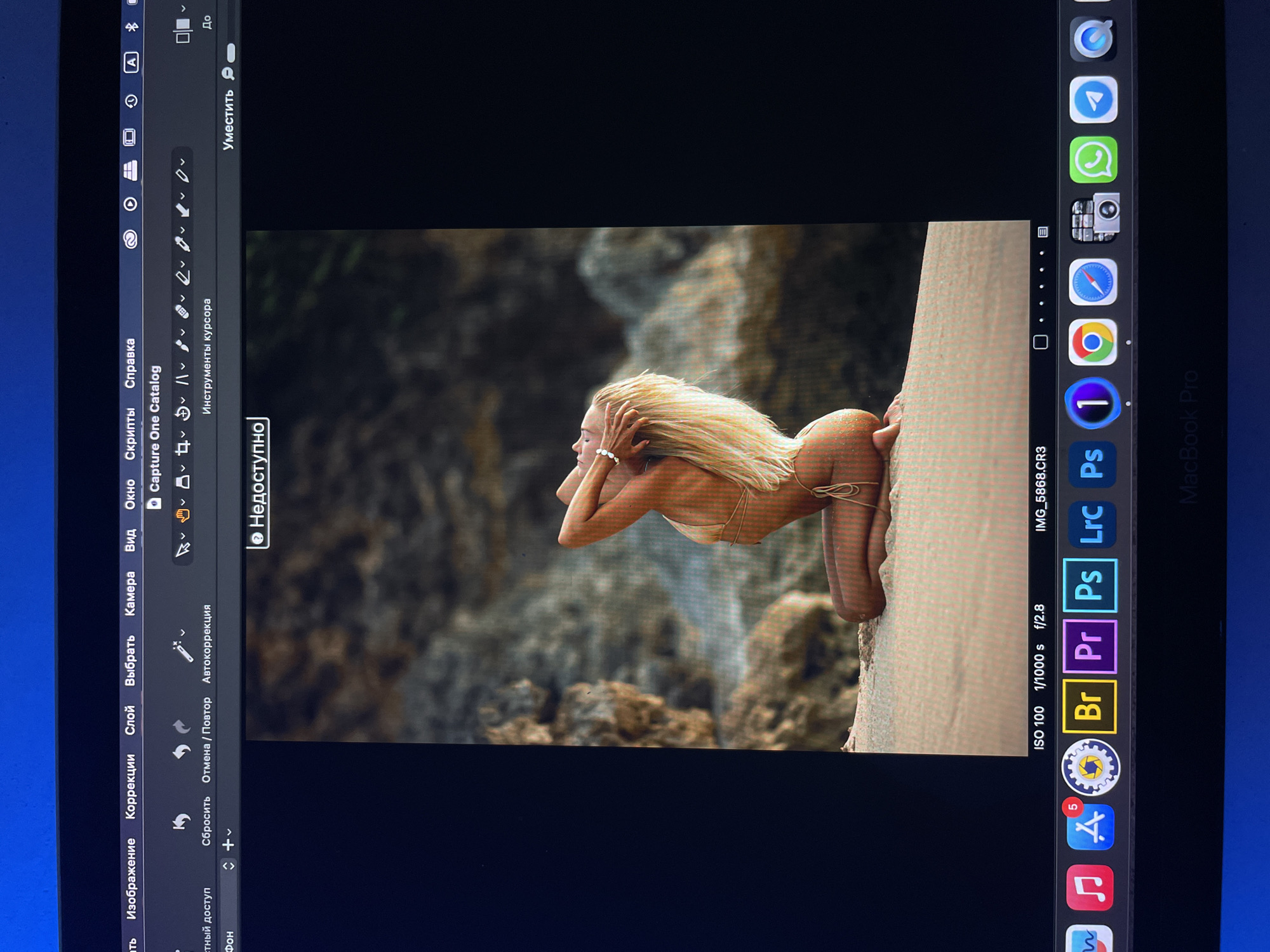Screen dimensions: 1270x952
Task: Select the Keystone cursor tool
Action: (x=182, y=380)
